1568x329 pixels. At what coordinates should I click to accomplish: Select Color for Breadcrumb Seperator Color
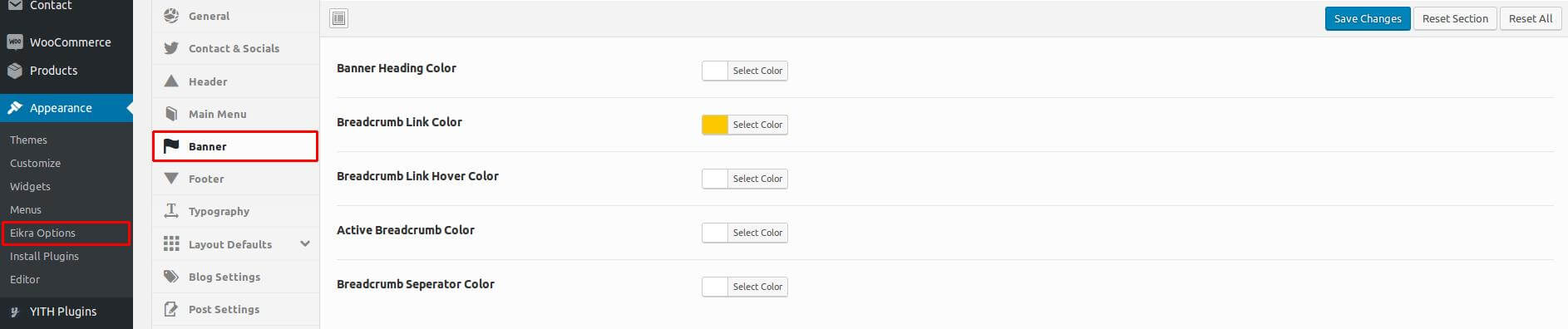[757, 287]
